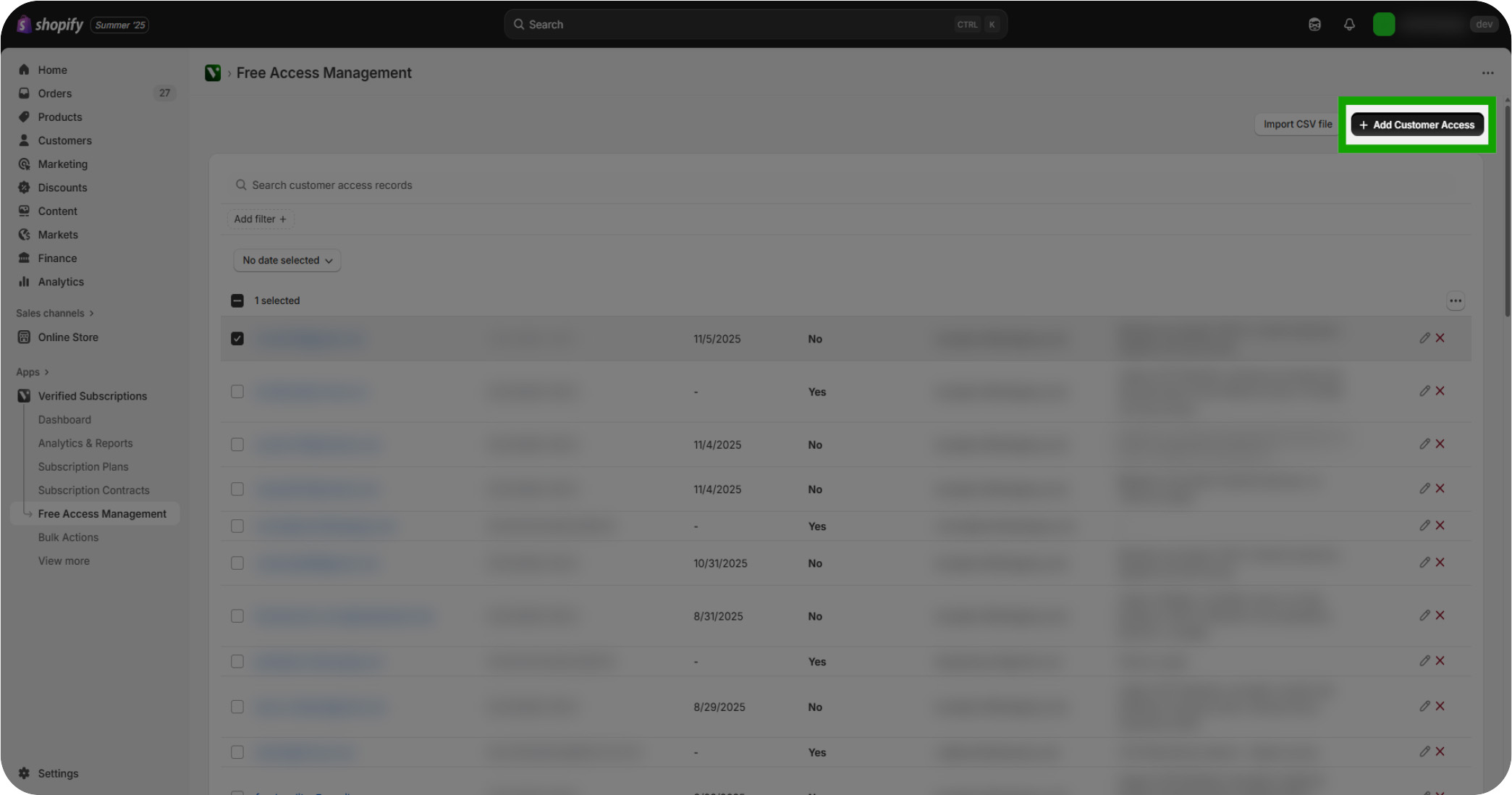Tick the checkbox for the 8/29/2025 record
Viewport: 1512px width, 795px height.
[x=237, y=707]
